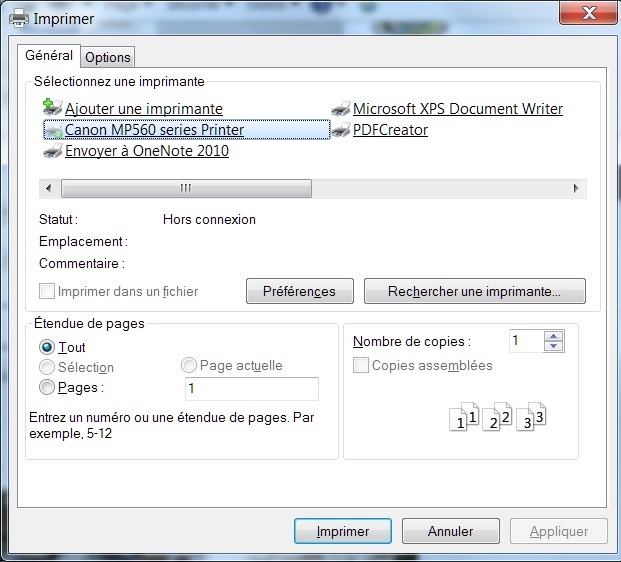Screen dimensions: 621x562
Task: Choose Microsoft XPS Document Writer
Action: point(458,109)
